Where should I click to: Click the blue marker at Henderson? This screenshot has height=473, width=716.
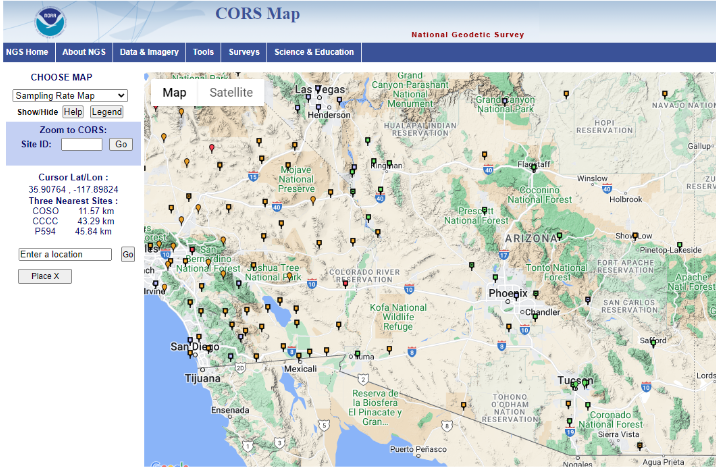point(318,108)
